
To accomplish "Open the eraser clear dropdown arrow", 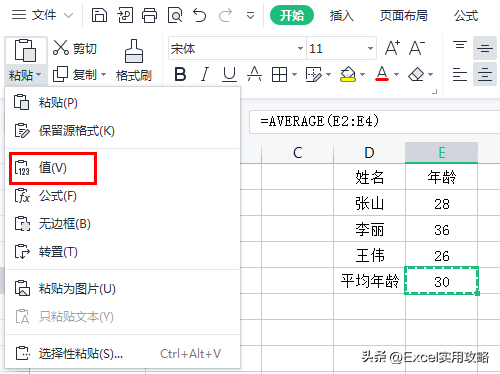I will pos(430,74).
